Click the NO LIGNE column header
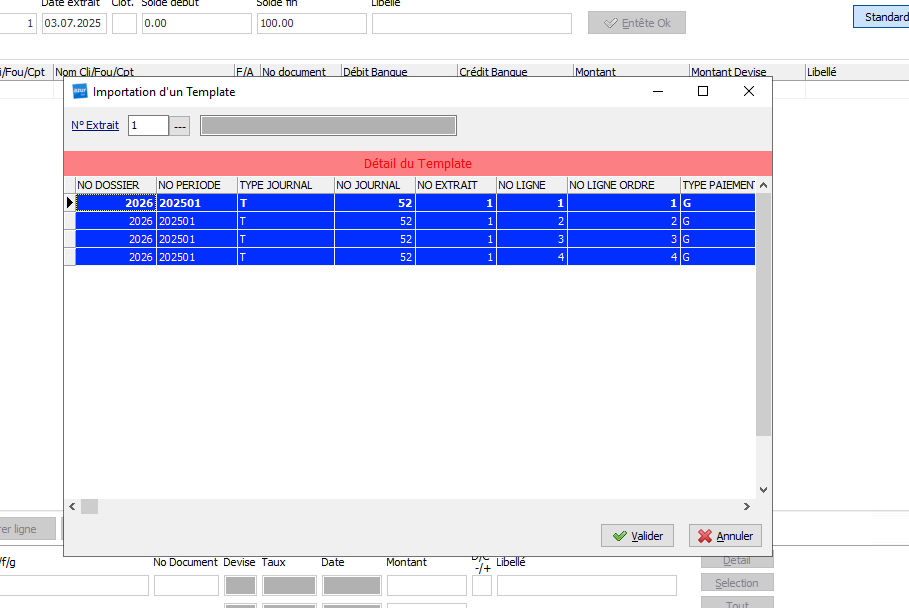The image size is (909, 608). [x=532, y=185]
